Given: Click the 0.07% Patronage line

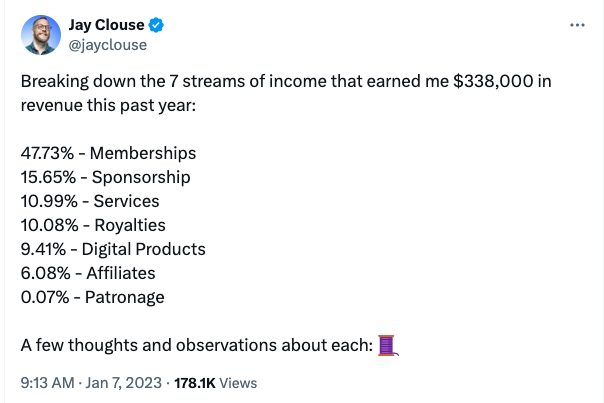Looking at the screenshot, I should 92,297.
